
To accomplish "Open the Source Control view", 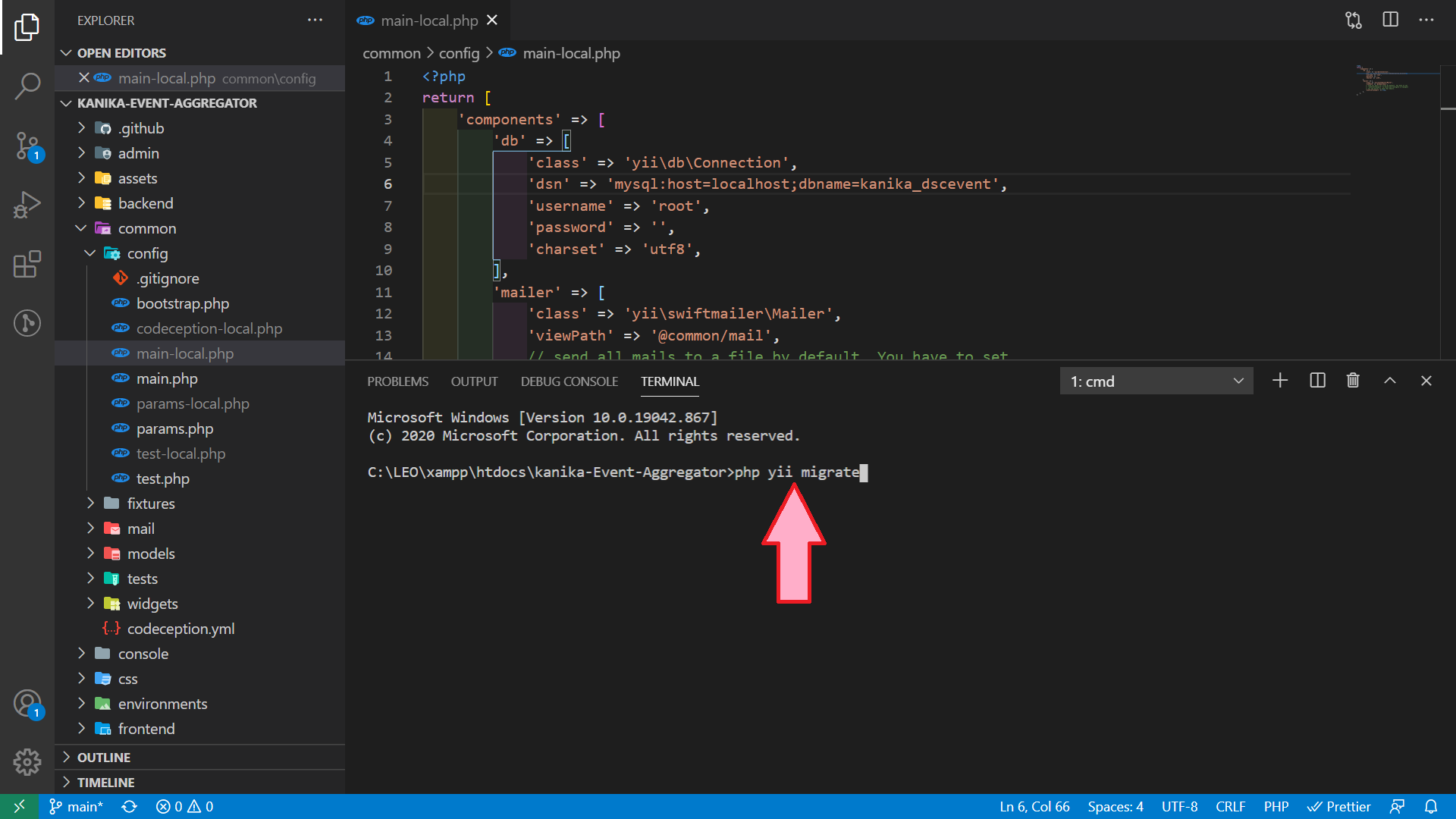I will click(27, 146).
